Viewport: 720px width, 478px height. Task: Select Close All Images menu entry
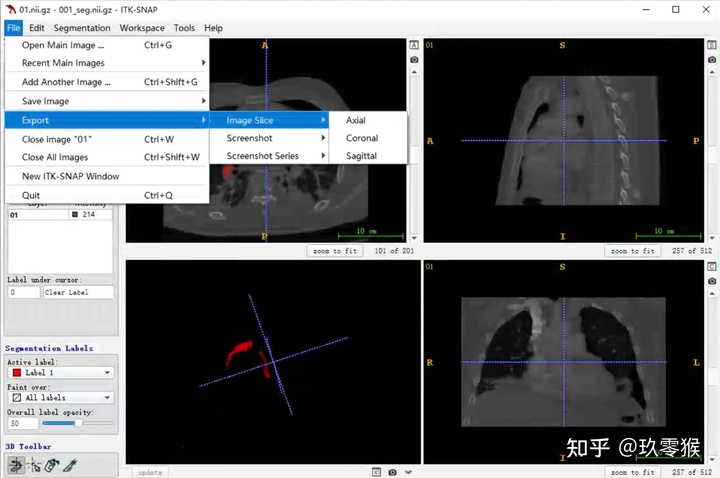click(x=107, y=157)
